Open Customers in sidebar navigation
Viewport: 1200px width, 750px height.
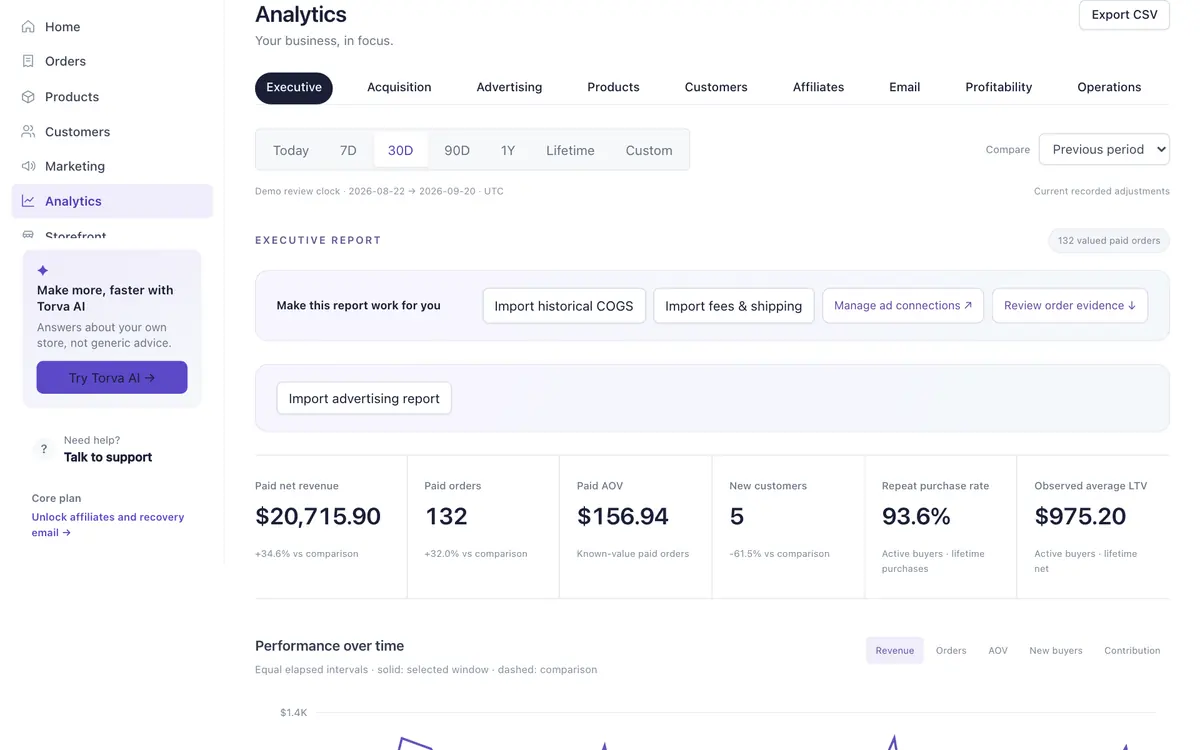[x=112, y=131]
